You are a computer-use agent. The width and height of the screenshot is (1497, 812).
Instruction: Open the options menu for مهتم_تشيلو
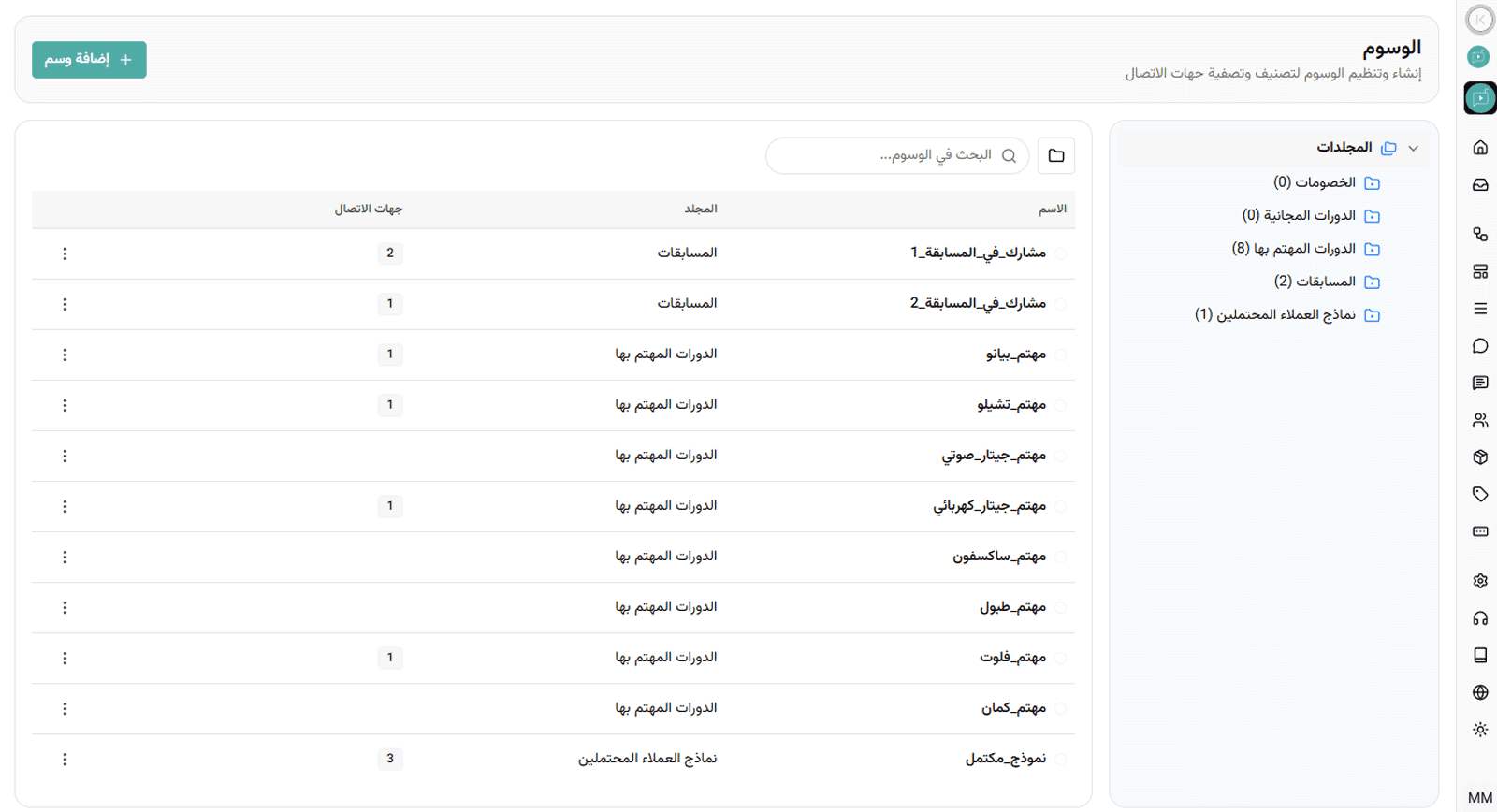(65, 405)
